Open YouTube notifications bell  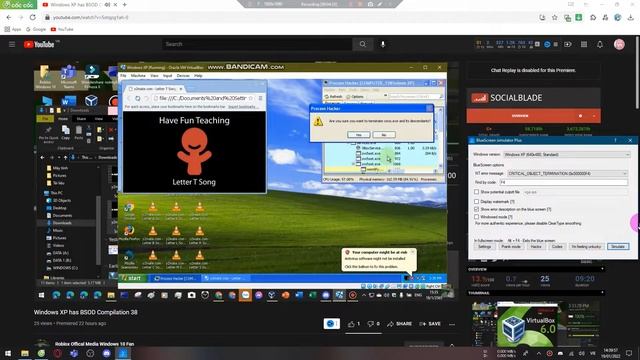click(600, 44)
